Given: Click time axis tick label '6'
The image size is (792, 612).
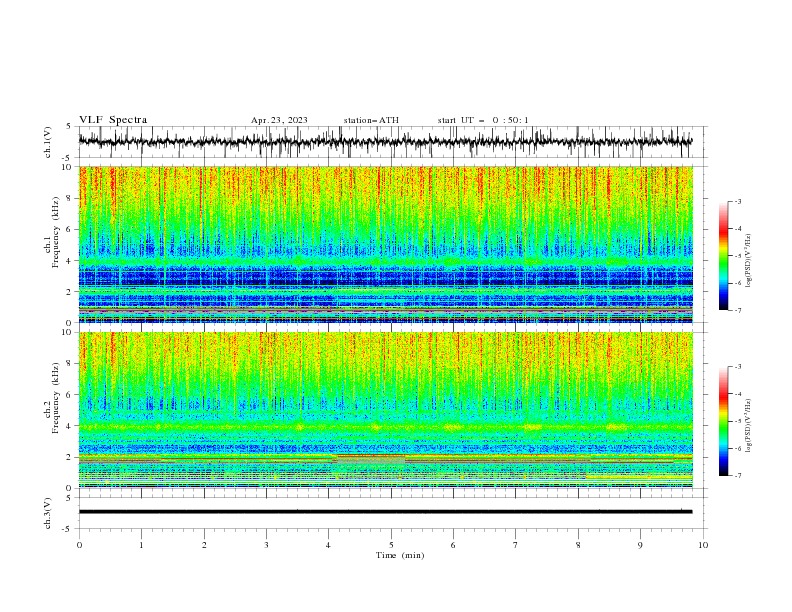Looking at the screenshot, I should point(453,545).
